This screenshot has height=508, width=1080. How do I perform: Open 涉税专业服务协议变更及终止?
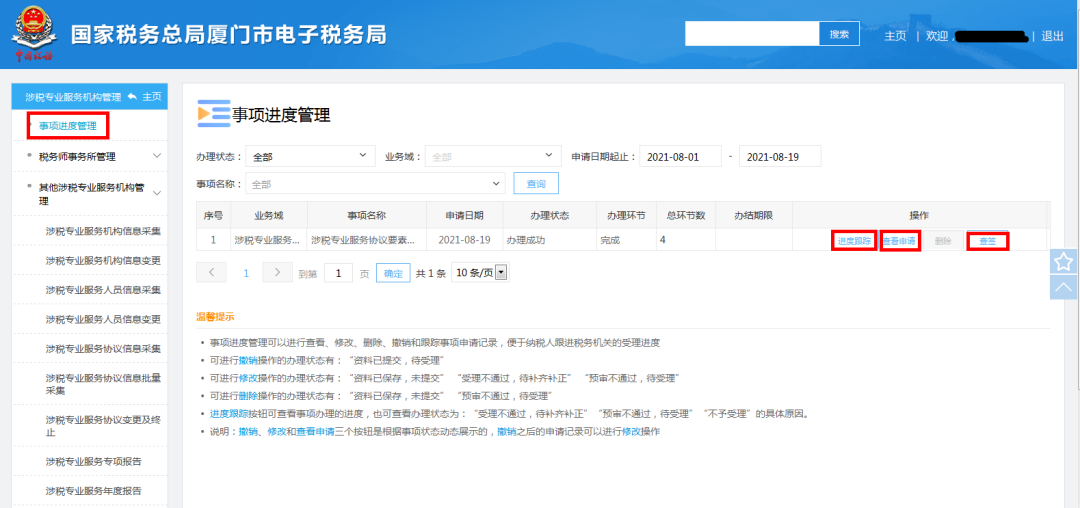(103, 426)
